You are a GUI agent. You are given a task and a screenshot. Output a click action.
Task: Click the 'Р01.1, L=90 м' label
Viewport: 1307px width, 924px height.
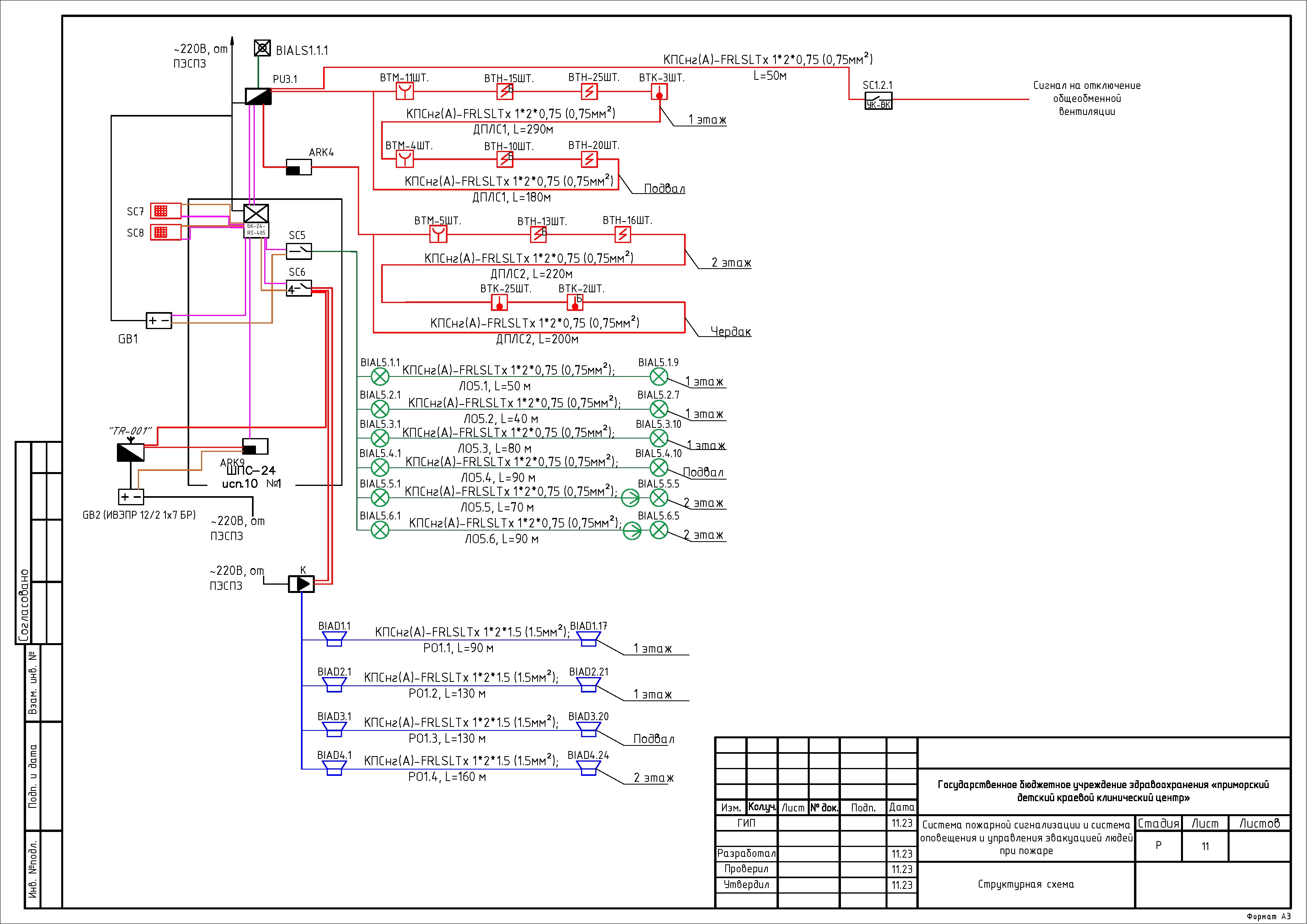[x=458, y=648]
